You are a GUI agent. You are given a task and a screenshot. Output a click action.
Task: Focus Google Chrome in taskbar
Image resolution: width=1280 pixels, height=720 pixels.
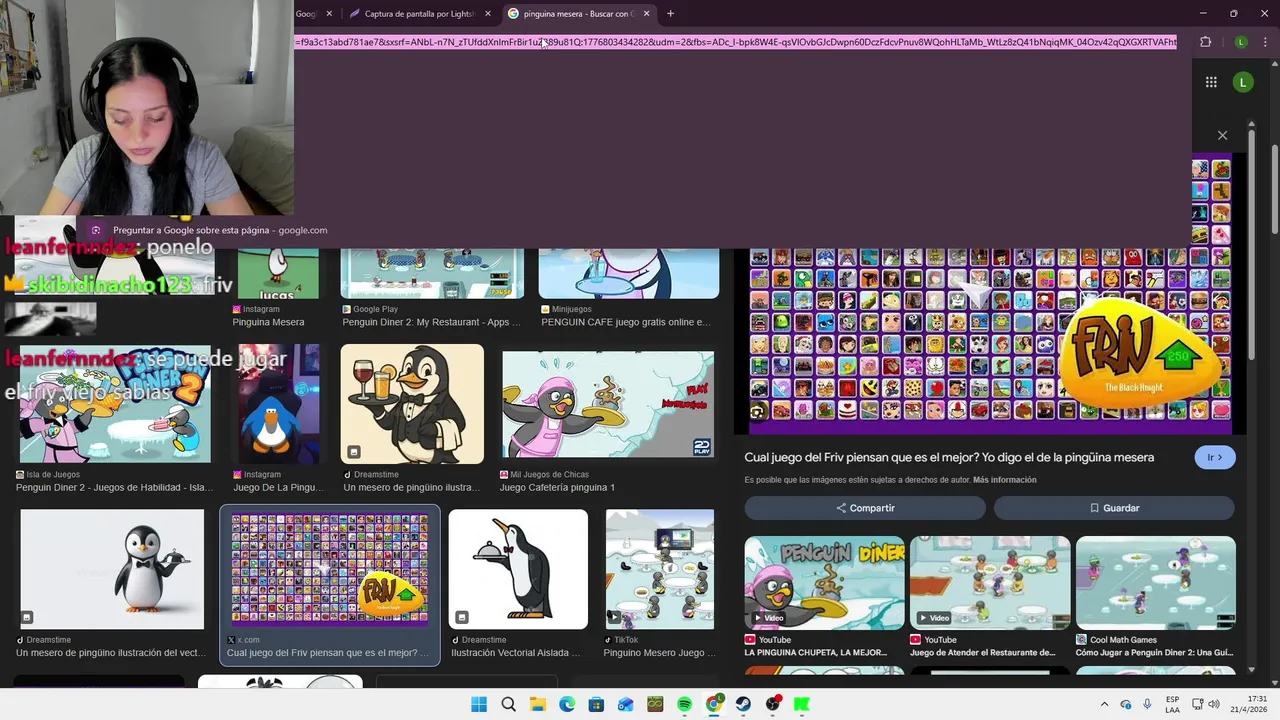714,704
